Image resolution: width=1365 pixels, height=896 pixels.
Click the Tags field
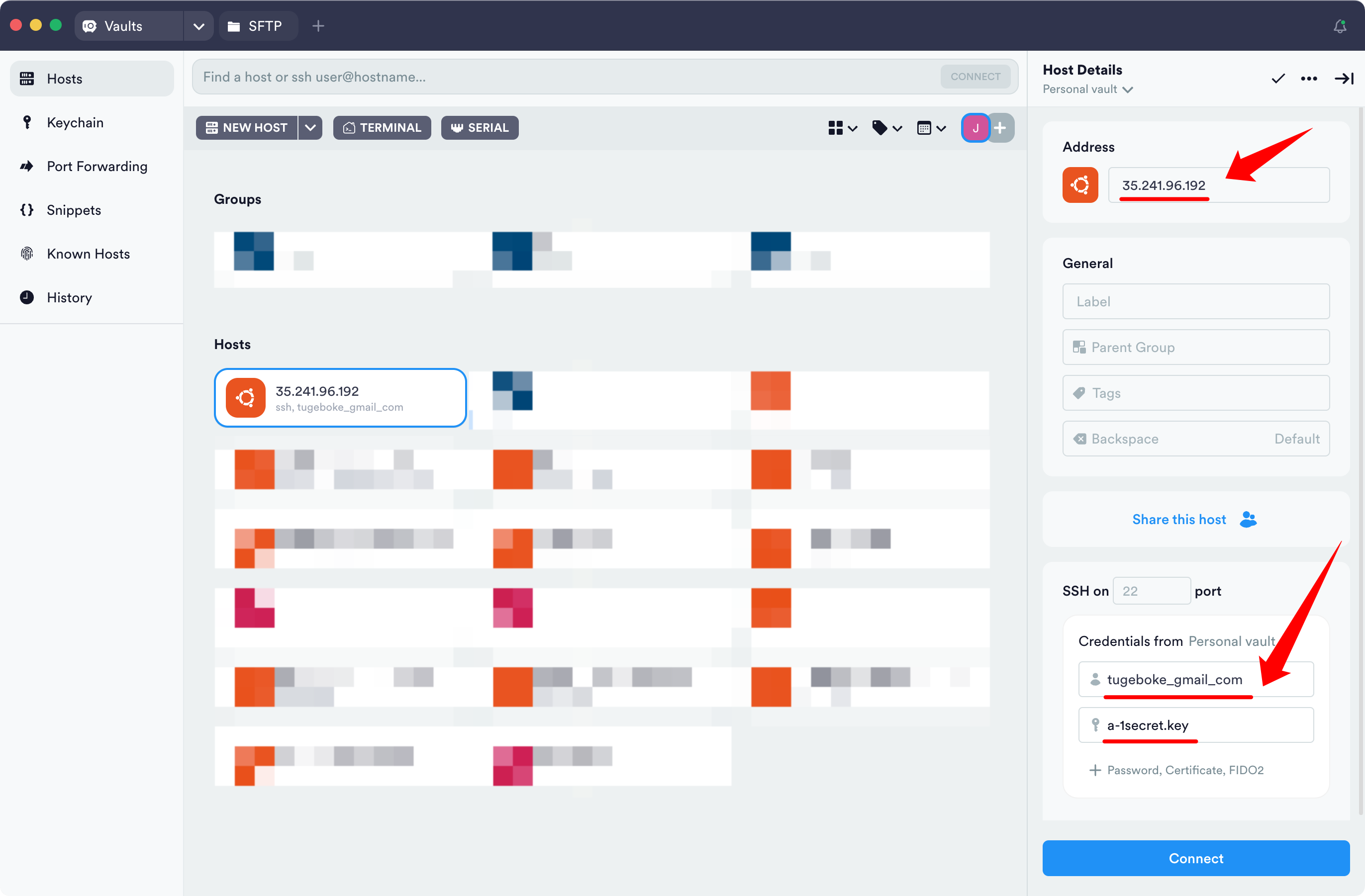[1196, 393]
